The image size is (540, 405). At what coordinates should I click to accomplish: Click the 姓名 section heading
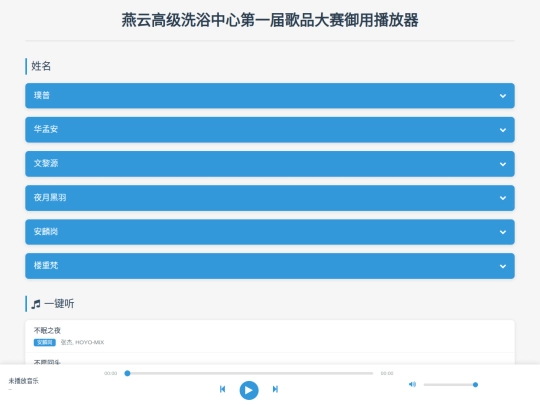tap(41, 66)
